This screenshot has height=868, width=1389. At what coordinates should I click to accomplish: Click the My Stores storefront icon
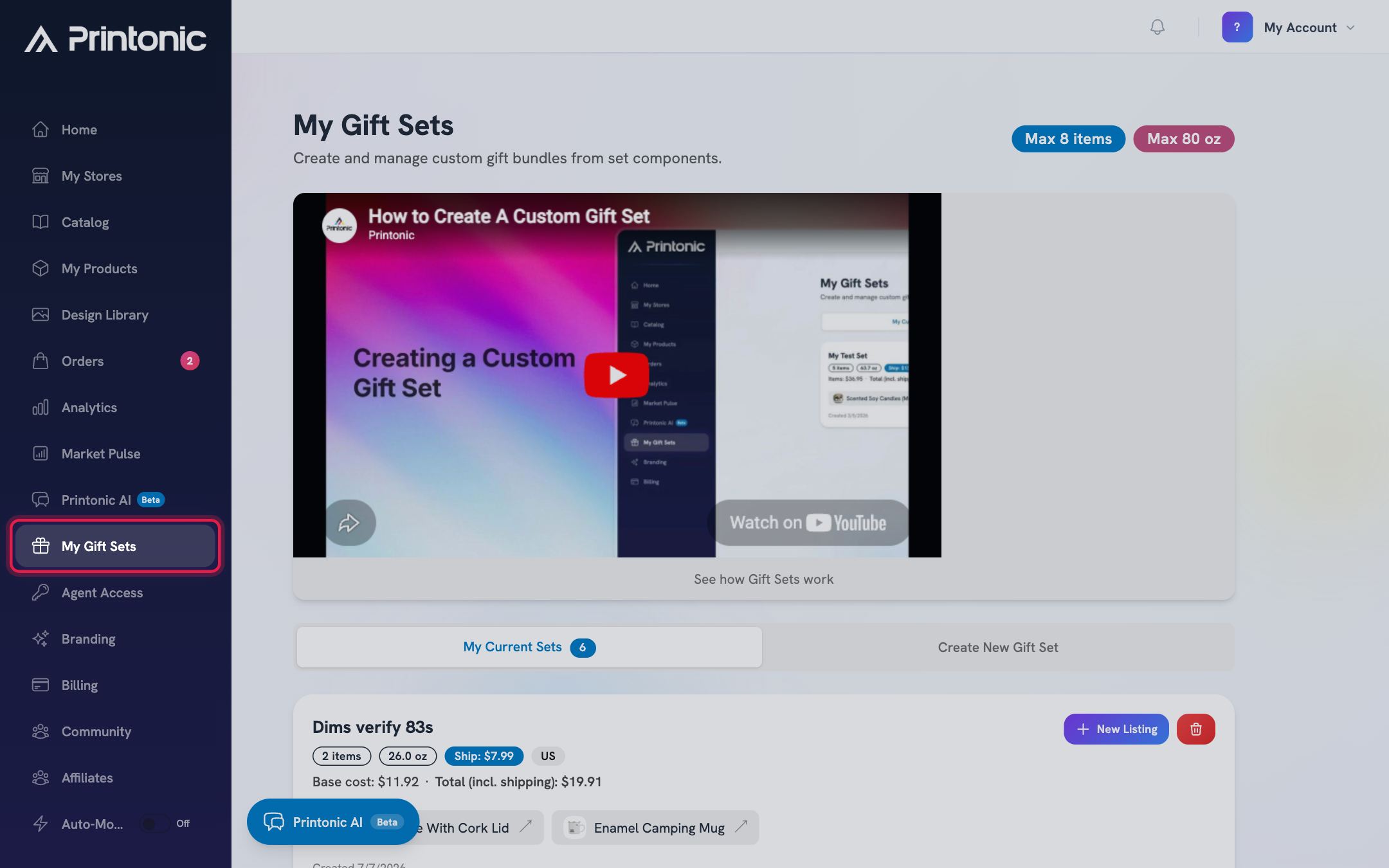tap(41, 176)
